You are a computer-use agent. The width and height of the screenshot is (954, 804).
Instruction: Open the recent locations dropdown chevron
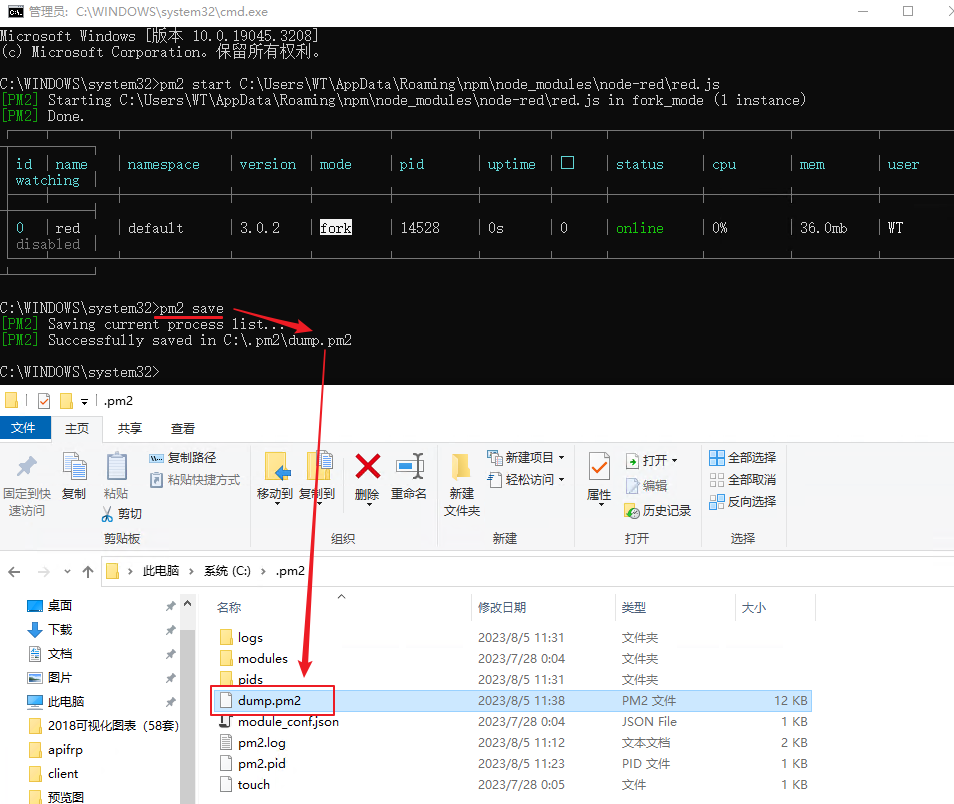coord(68,572)
